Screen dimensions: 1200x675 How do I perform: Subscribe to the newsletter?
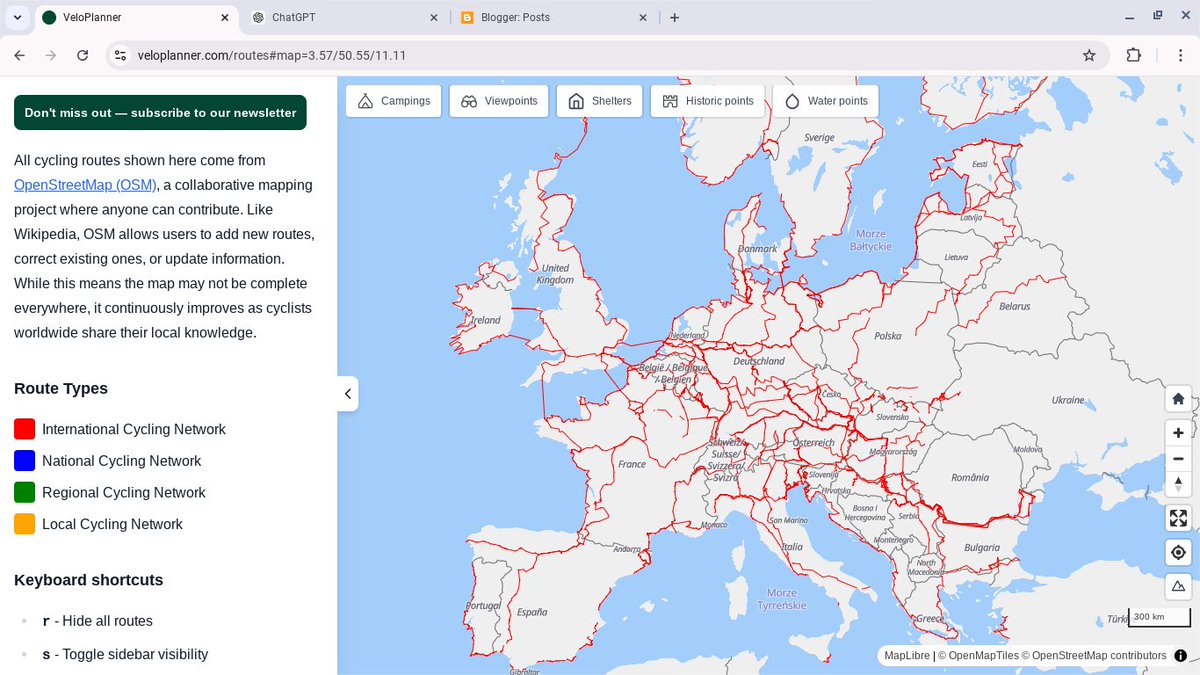160,113
